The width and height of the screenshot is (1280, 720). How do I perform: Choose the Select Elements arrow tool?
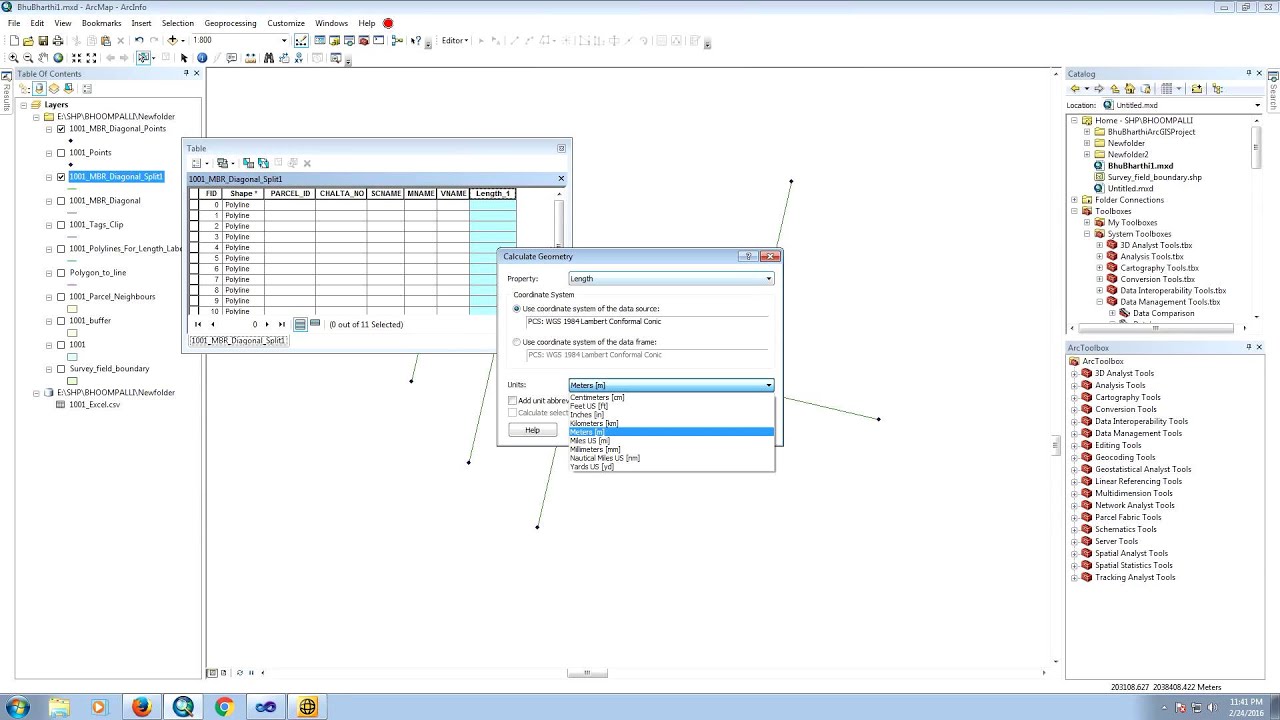(x=184, y=58)
